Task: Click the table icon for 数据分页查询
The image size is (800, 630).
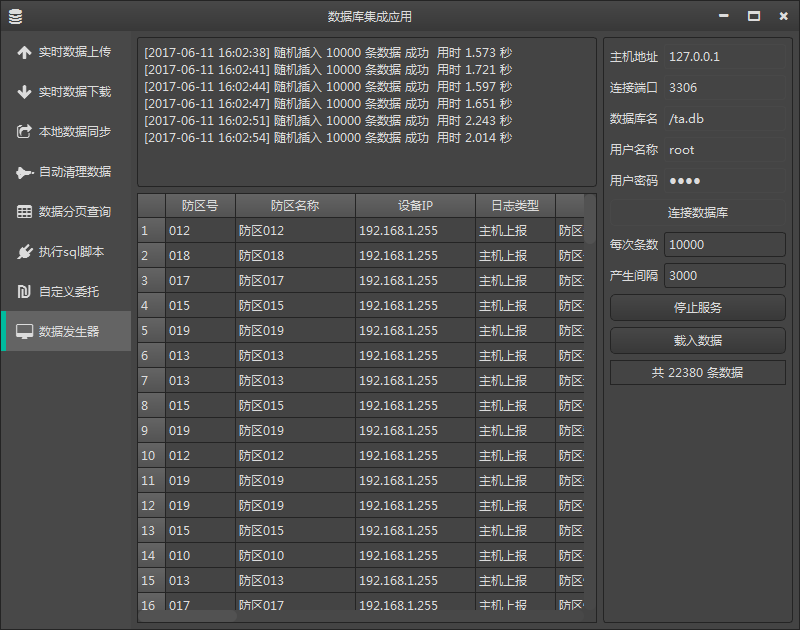Action: click(24, 212)
